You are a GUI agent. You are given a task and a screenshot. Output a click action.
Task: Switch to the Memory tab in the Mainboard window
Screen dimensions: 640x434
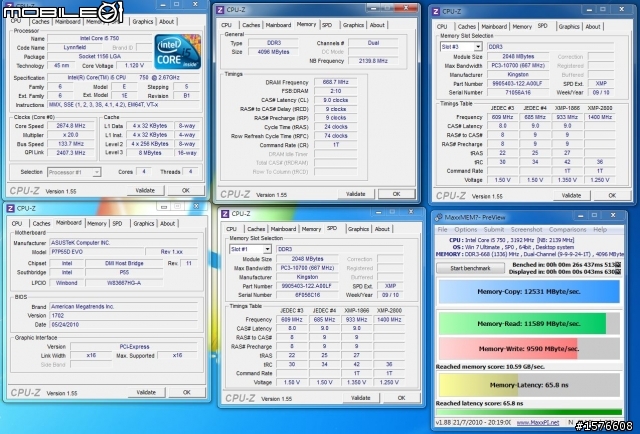pos(97,223)
